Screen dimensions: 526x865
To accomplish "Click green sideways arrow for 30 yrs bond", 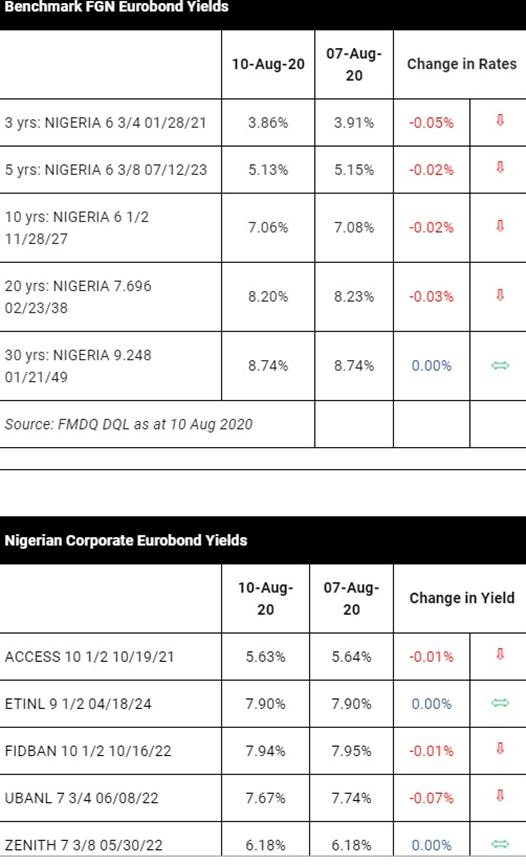I will [500, 365].
